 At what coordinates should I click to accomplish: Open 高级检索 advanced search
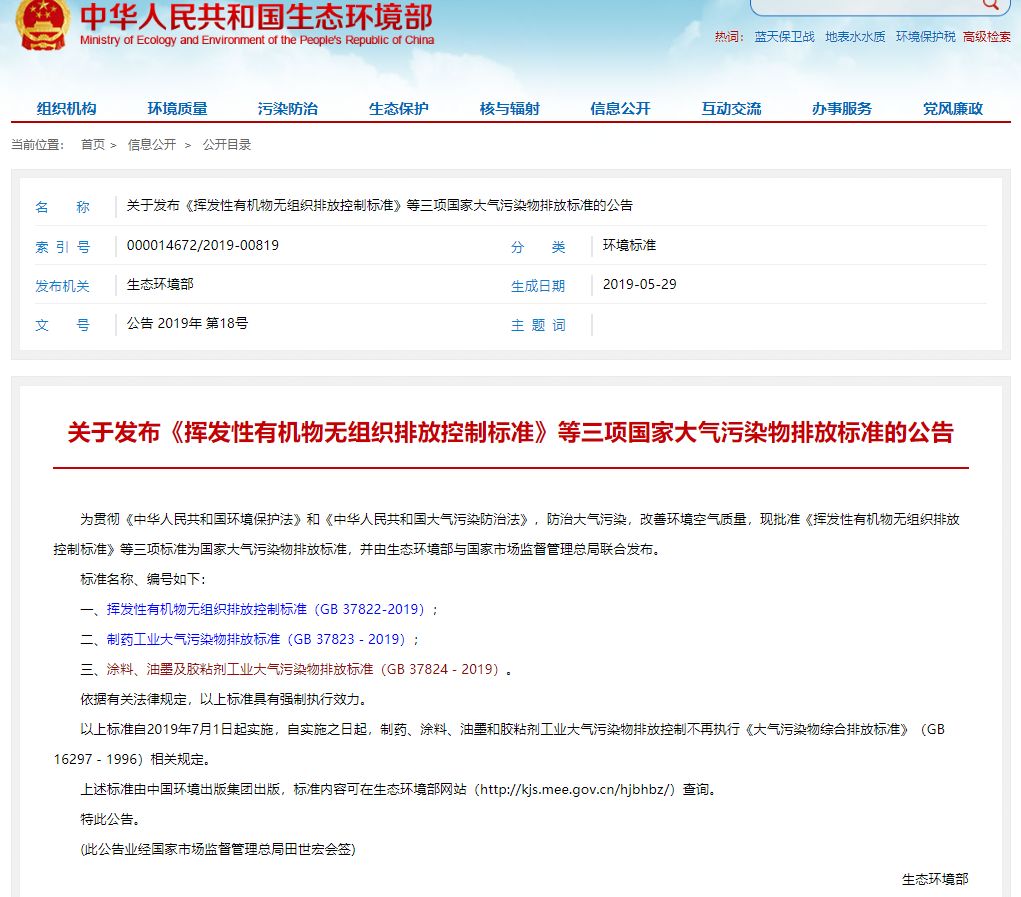click(986, 37)
